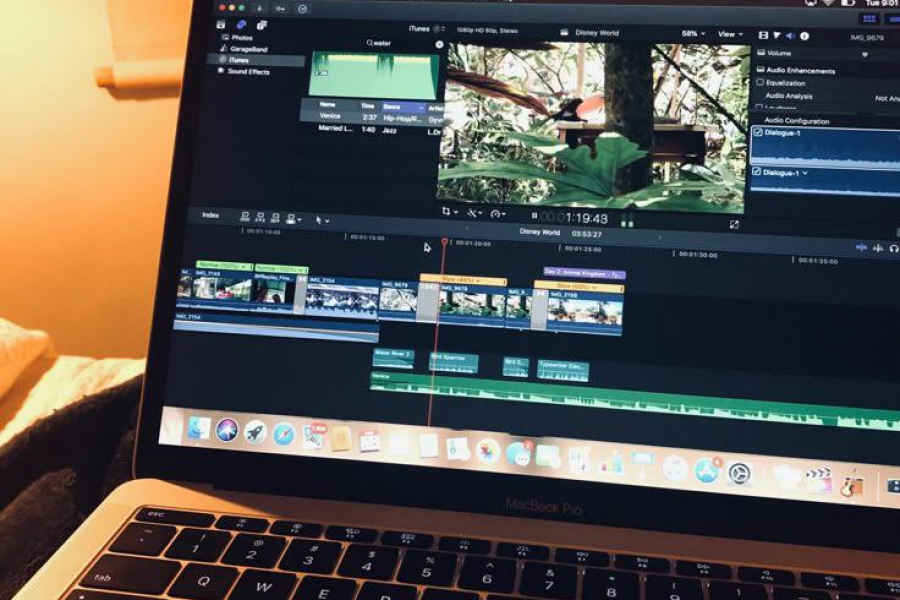This screenshot has width=900, height=600.
Task: Toggle video skimming icon in timeline
Action: (x=861, y=247)
